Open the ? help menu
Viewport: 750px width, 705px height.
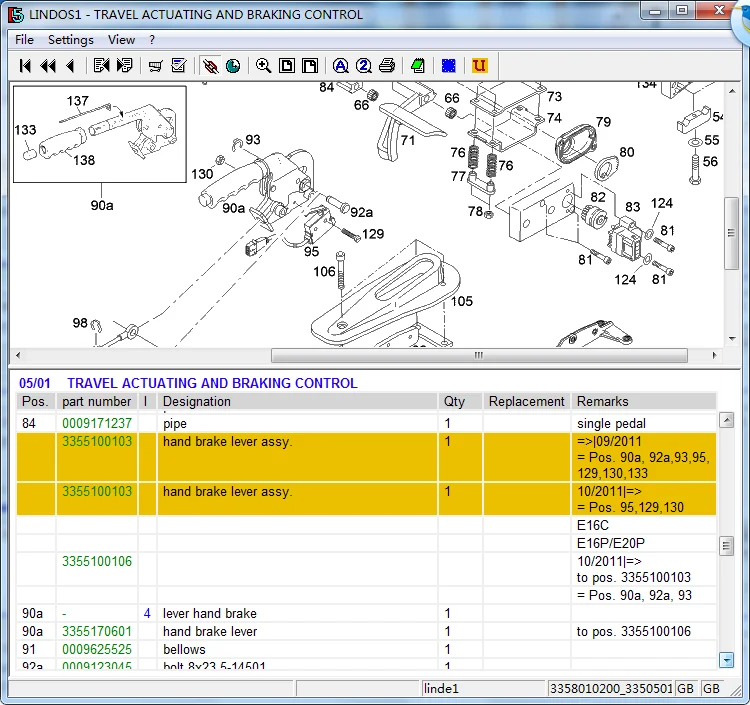(x=152, y=40)
